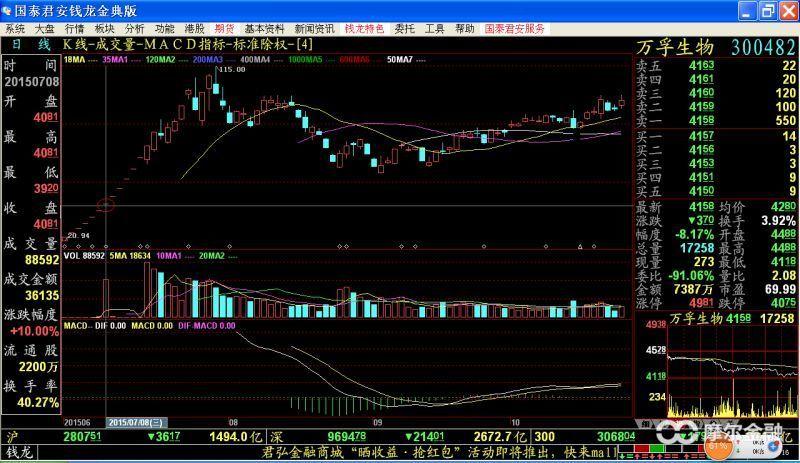This screenshot has height=463, width=800.
Task: Click the 万孚生物 stock name header
Action: click(x=674, y=47)
